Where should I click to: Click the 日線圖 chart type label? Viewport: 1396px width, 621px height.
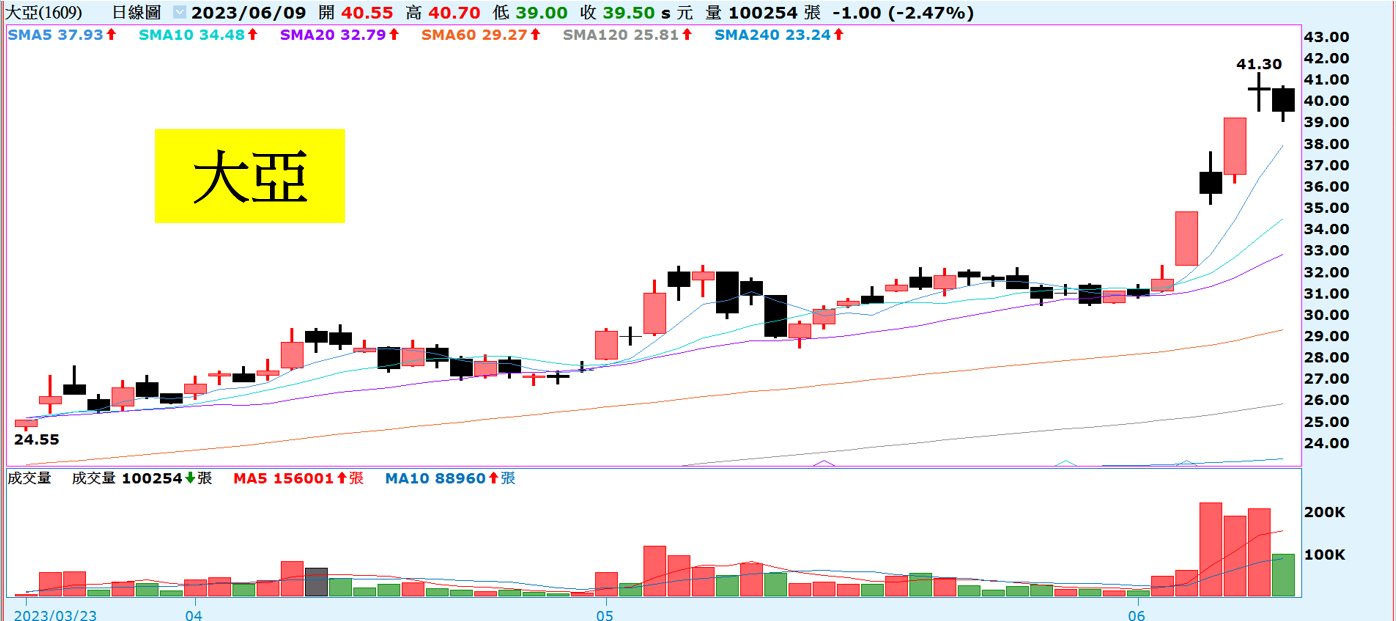click(x=136, y=13)
